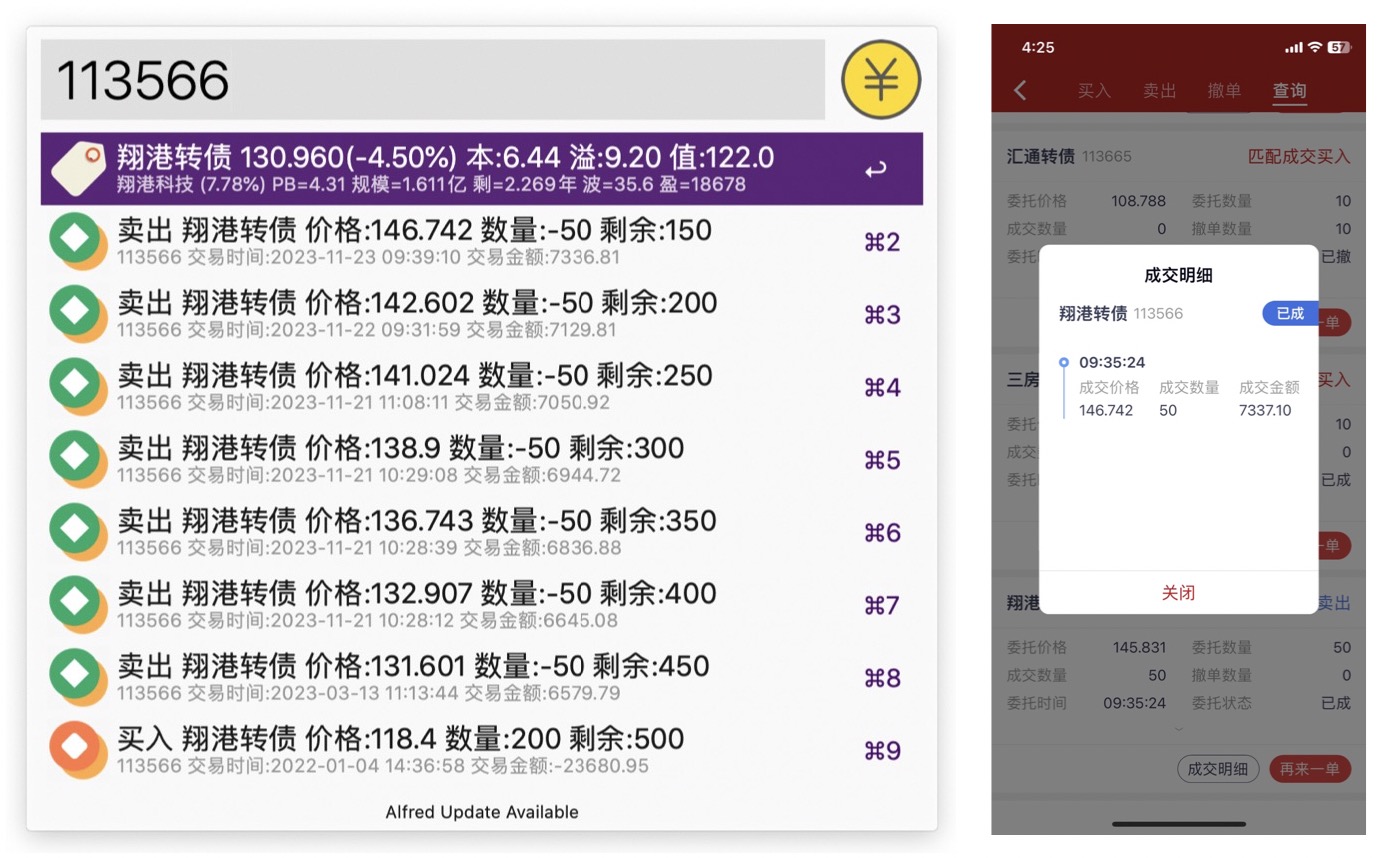Switch to the 卖出 tab
This screenshot has width=1390, height=858.
pos(1159,91)
